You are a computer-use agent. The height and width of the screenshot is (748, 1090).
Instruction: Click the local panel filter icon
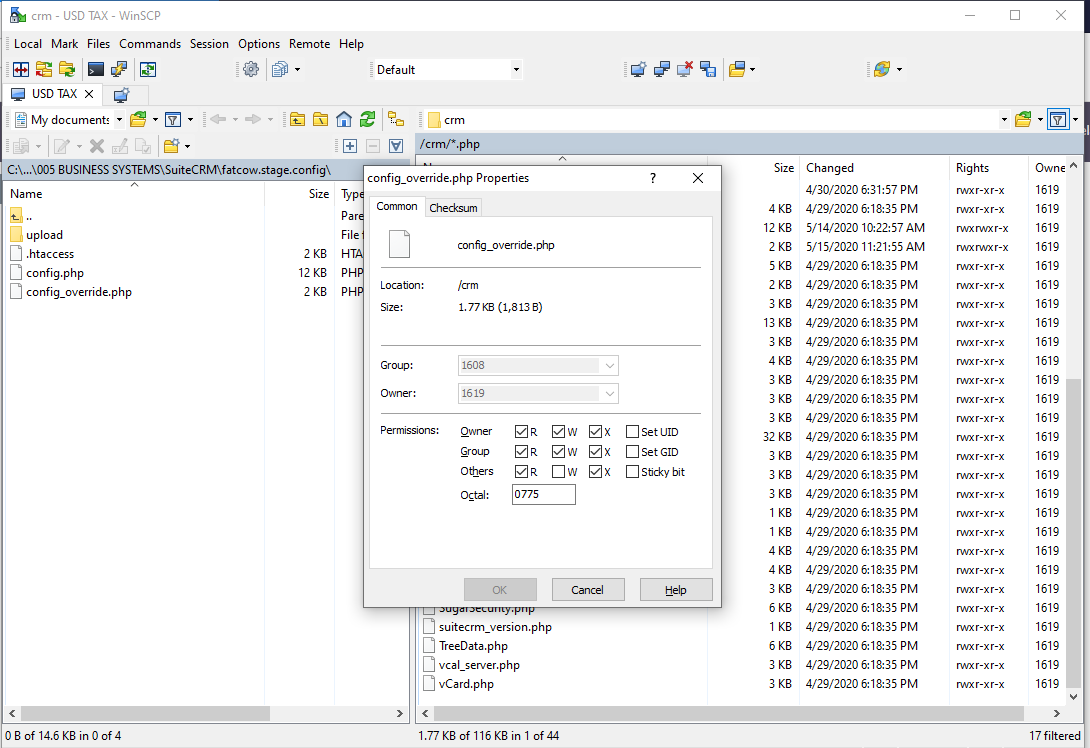click(173, 120)
